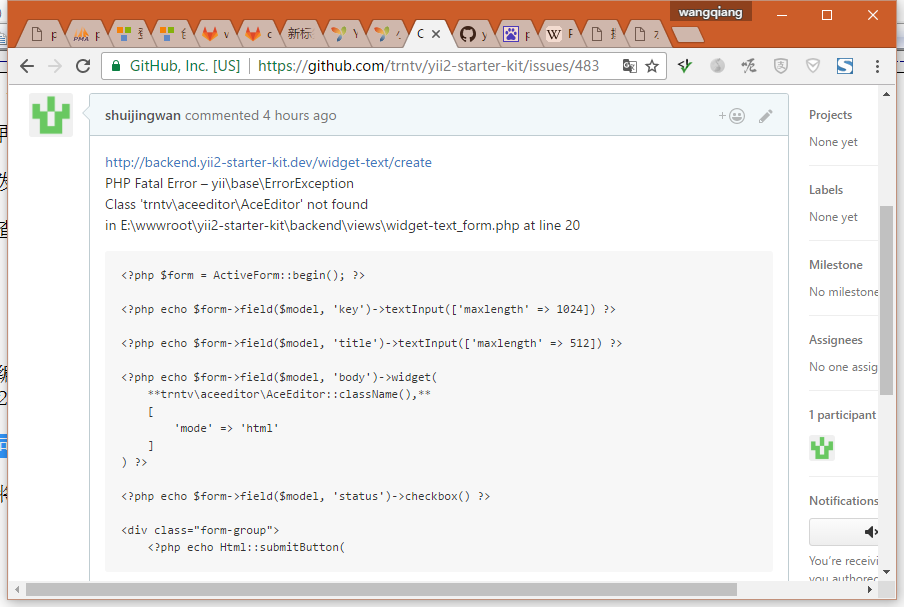The width and height of the screenshot is (904, 607).
Task: Switch to the GitHub octocat tab
Action: (x=468, y=34)
